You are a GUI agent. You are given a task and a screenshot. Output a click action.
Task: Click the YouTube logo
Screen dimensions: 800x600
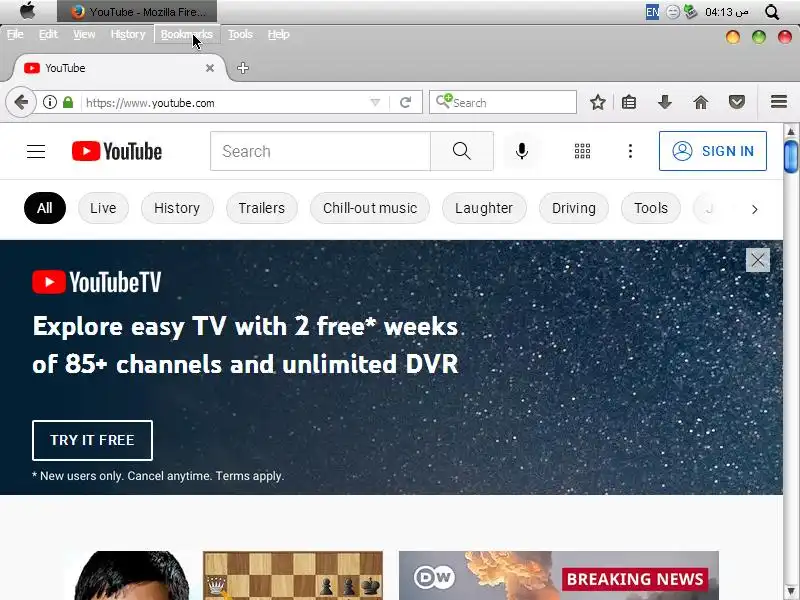click(x=117, y=151)
